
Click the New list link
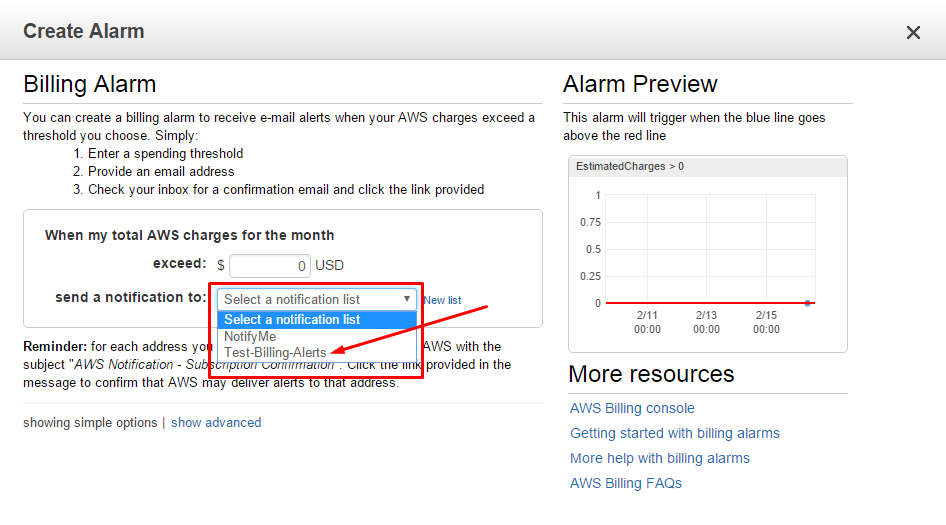tap(442, 300)
